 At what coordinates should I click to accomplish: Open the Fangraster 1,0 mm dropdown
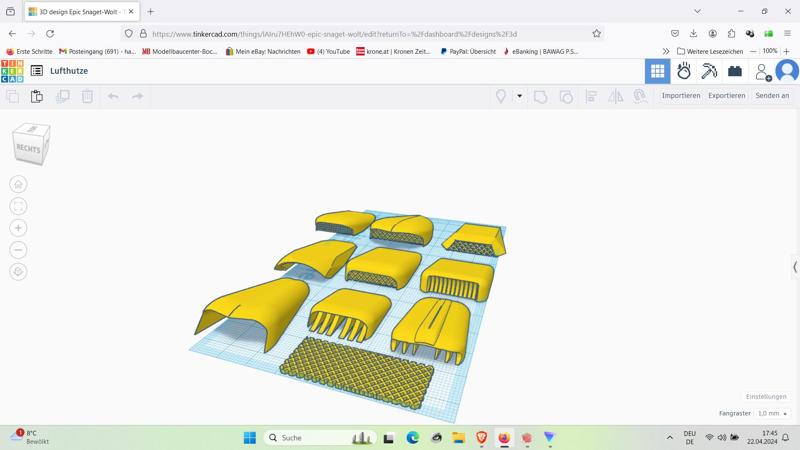pyautogui.click(x=772, y=413)
